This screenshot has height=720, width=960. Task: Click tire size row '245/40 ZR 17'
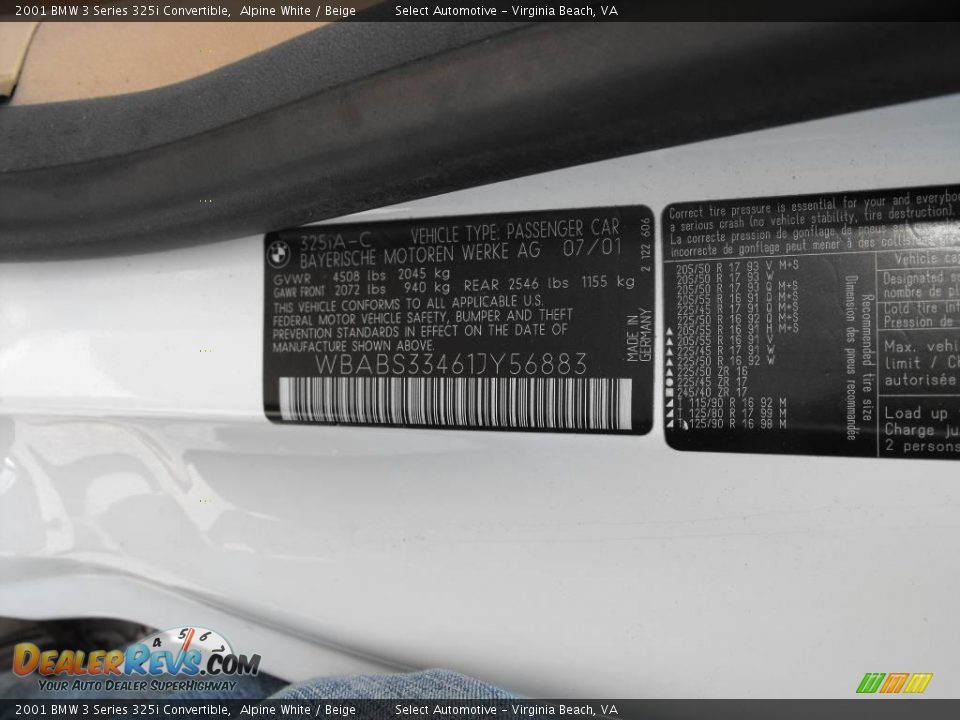tap(712, 392)
